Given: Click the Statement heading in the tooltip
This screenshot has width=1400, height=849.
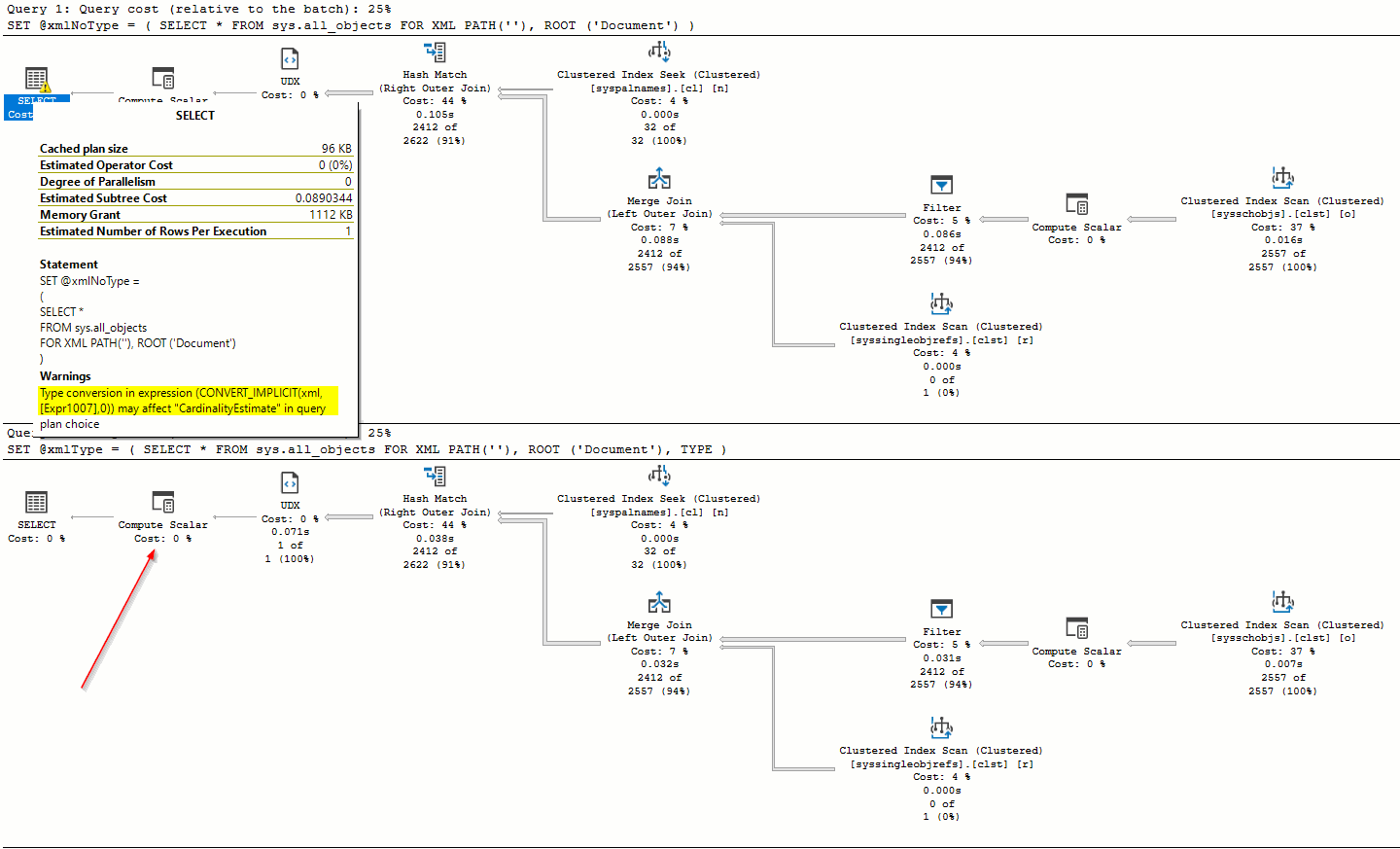Looking at the screenshot, I should click(x=68, y=265).
